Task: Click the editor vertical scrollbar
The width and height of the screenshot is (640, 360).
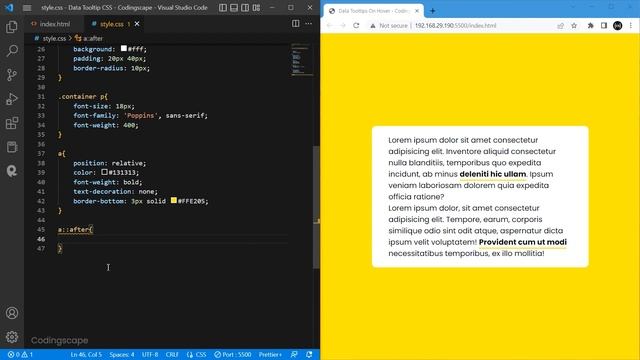Action: tap(316, 207)
